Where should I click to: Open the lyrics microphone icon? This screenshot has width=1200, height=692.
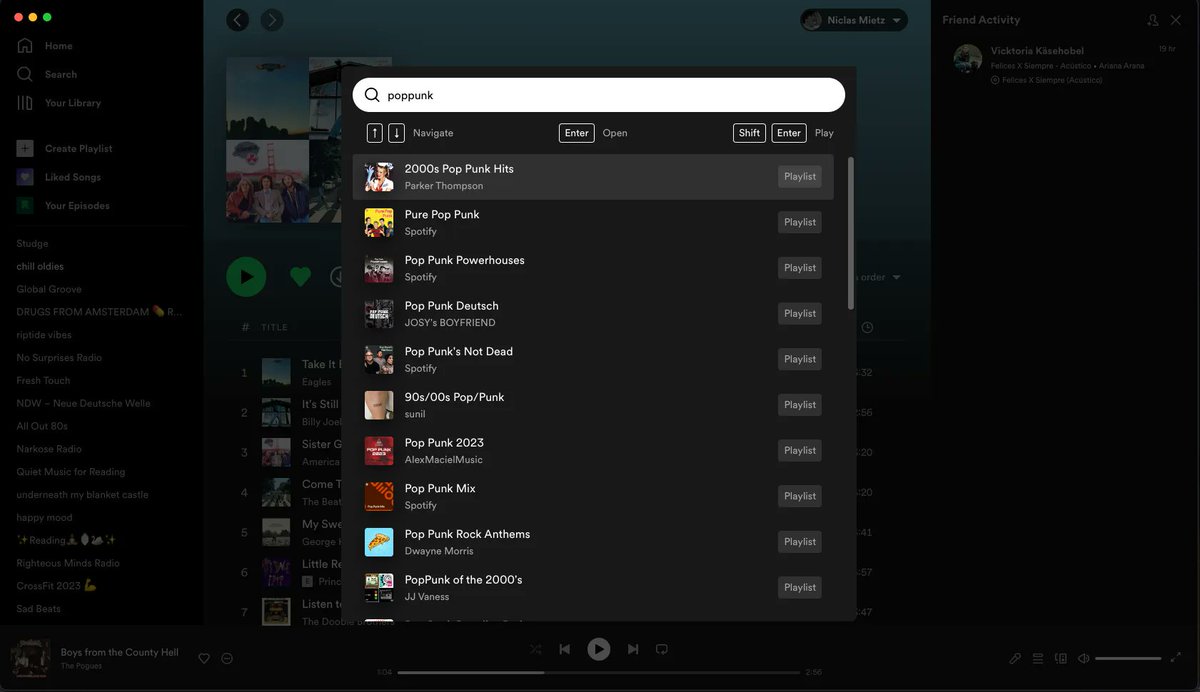1015,658
